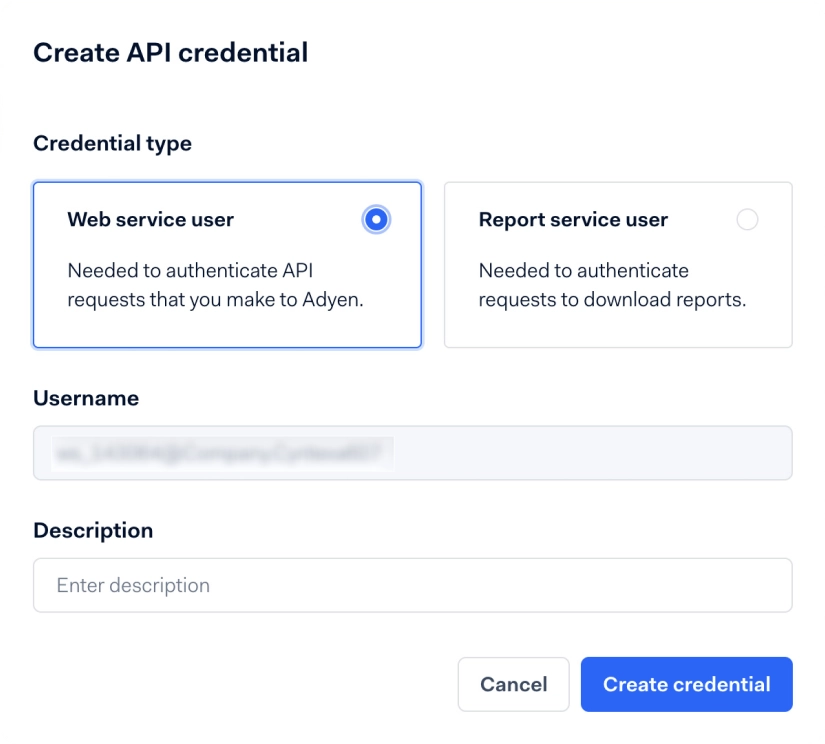825x744 pixels.
Task: Click the Web service user card
Action: pyautogui.click(x=227, y=264)
